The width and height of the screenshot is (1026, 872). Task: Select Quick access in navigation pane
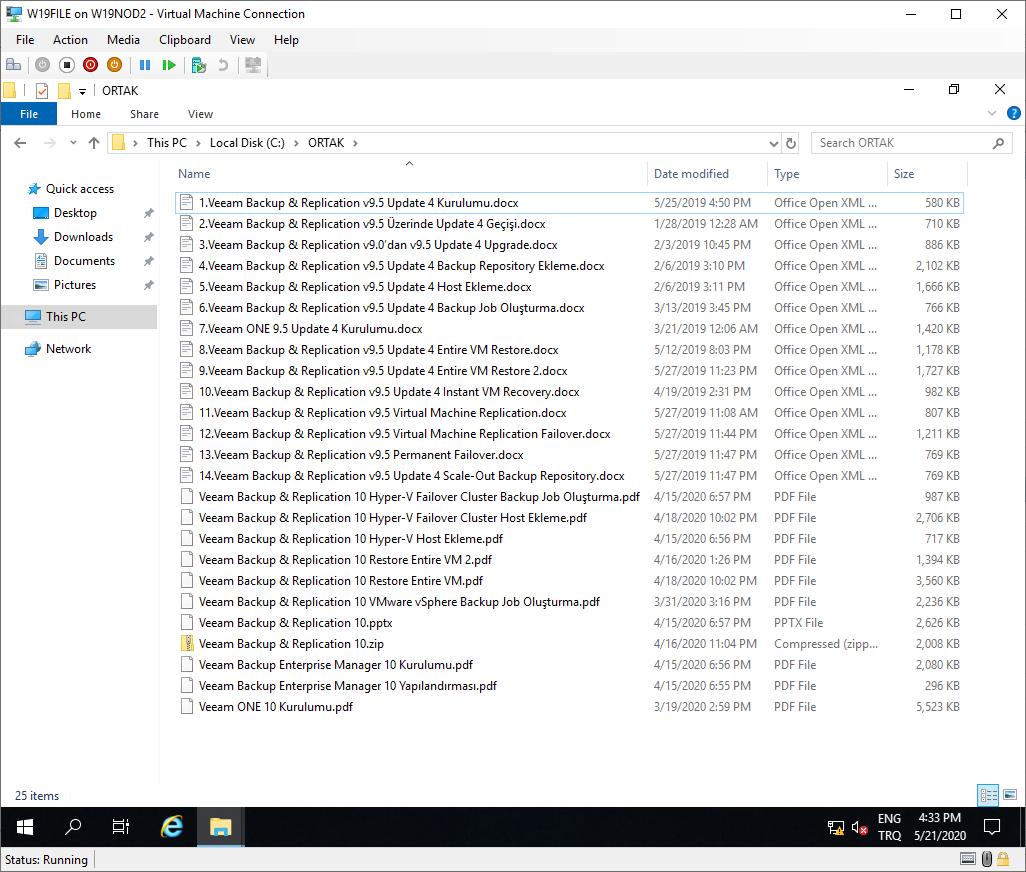[x=80, y=189]
